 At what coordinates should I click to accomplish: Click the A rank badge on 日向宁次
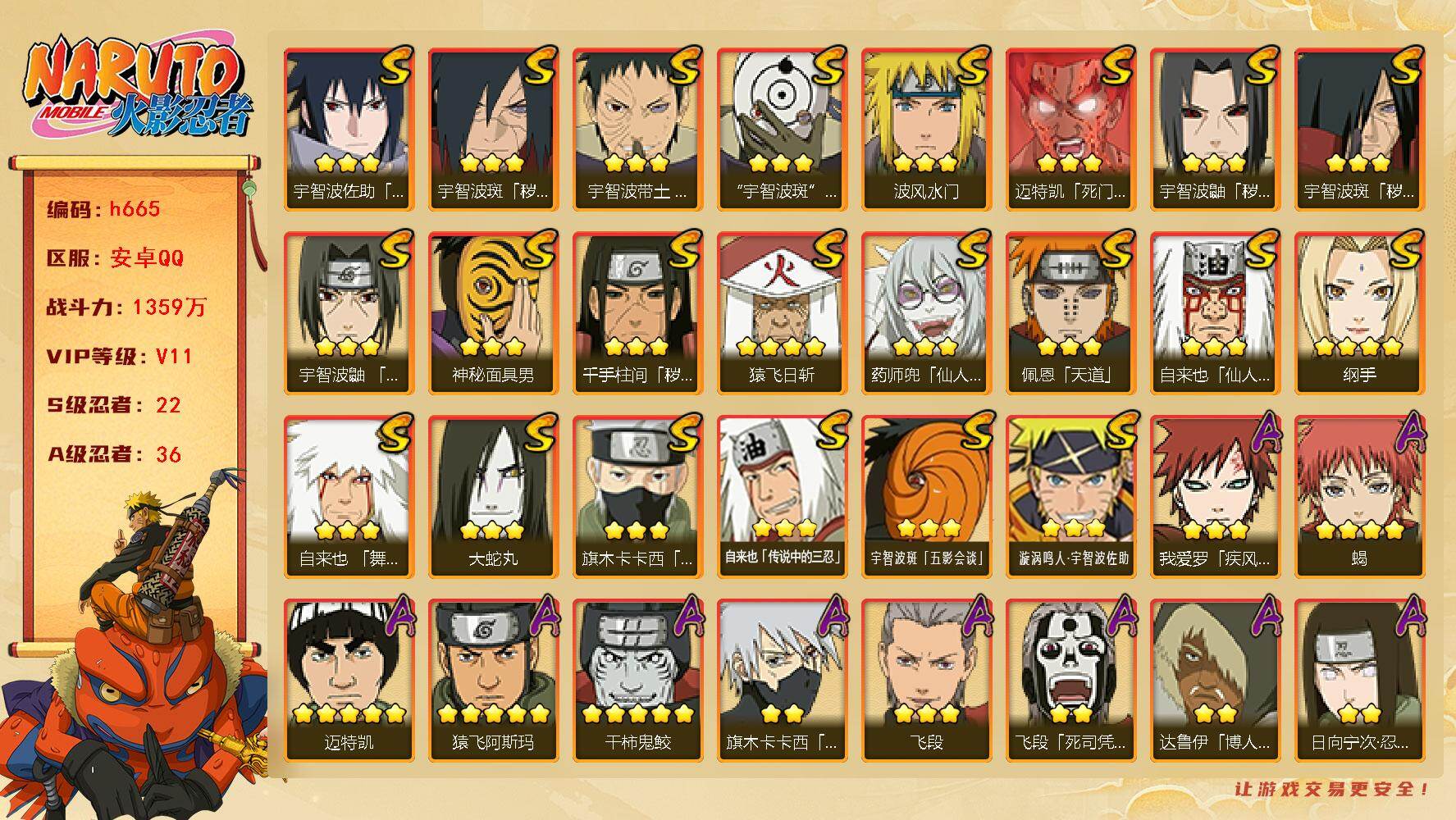coord(1408,617)
